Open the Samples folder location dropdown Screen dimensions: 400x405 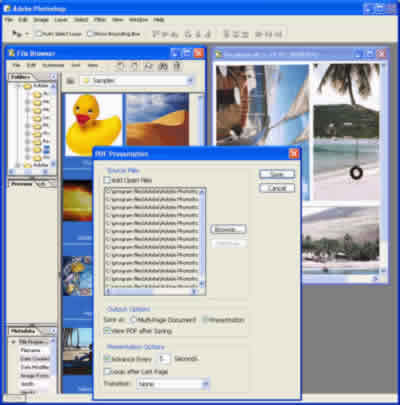pyautogui.click(x=137, y=81)
